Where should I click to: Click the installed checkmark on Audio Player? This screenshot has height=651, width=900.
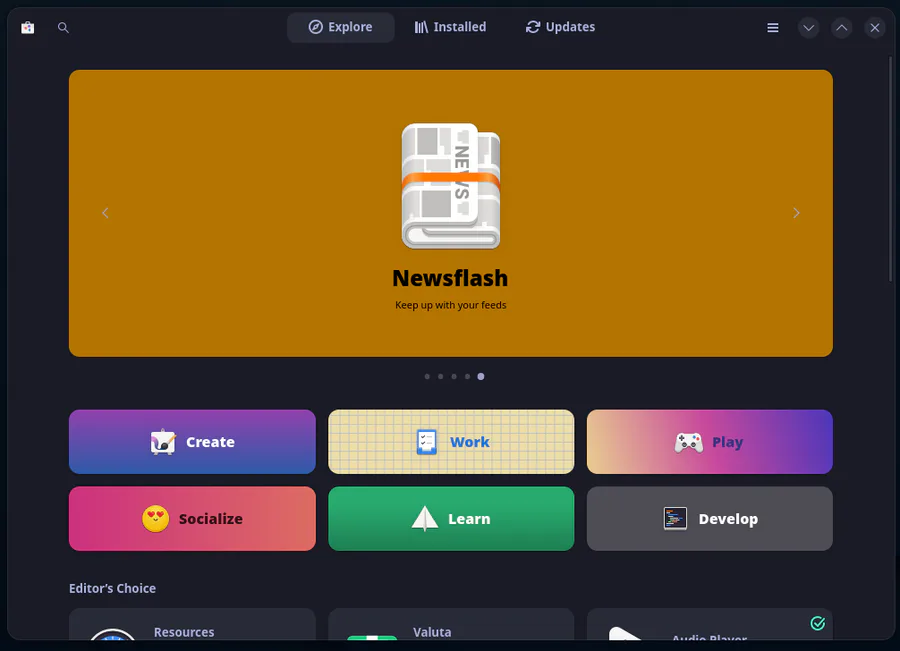(817, 623)
